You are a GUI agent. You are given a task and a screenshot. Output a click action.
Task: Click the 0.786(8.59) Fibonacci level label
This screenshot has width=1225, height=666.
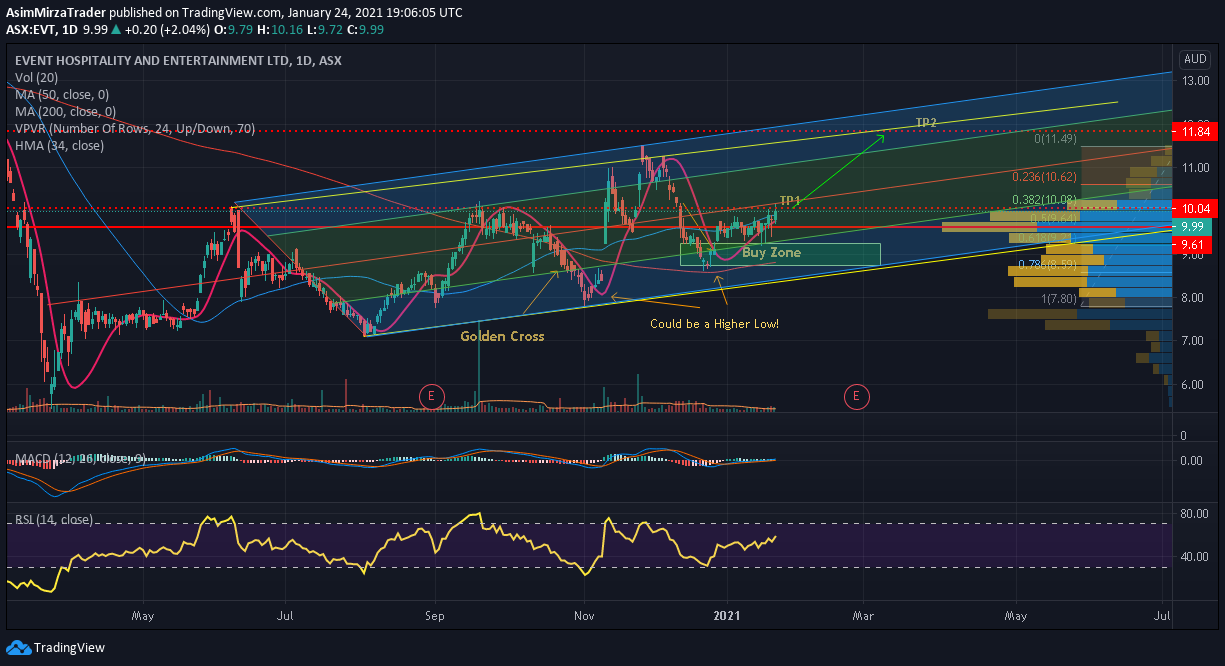1047,265
